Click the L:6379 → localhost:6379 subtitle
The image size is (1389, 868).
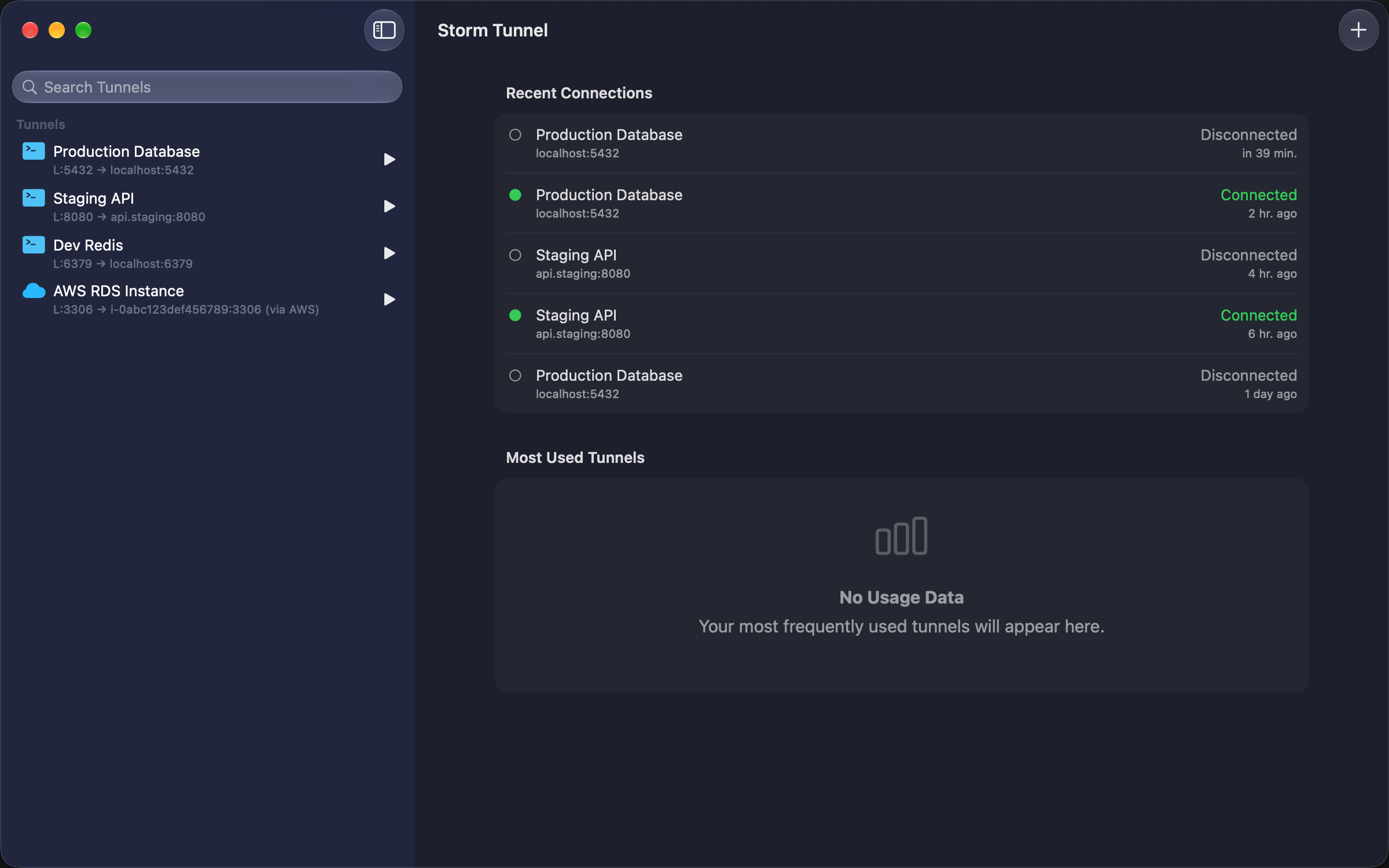[123, 264]
